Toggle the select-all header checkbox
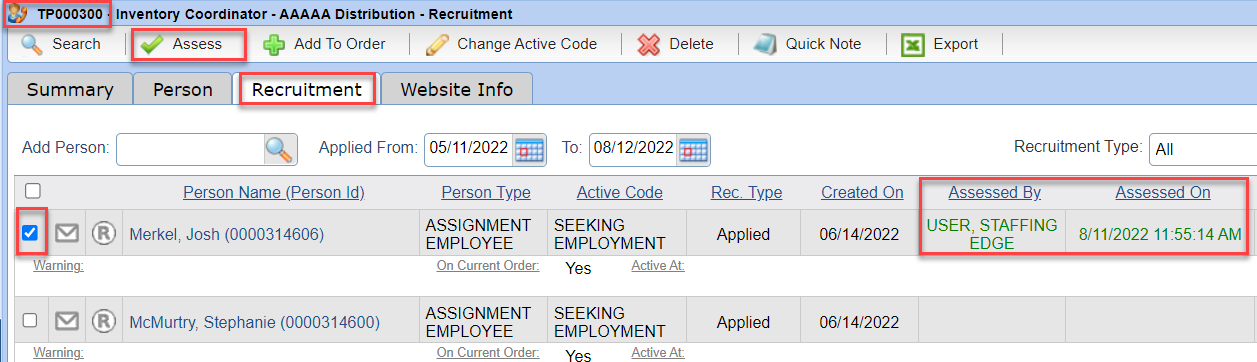 click(x=32, y=190)
